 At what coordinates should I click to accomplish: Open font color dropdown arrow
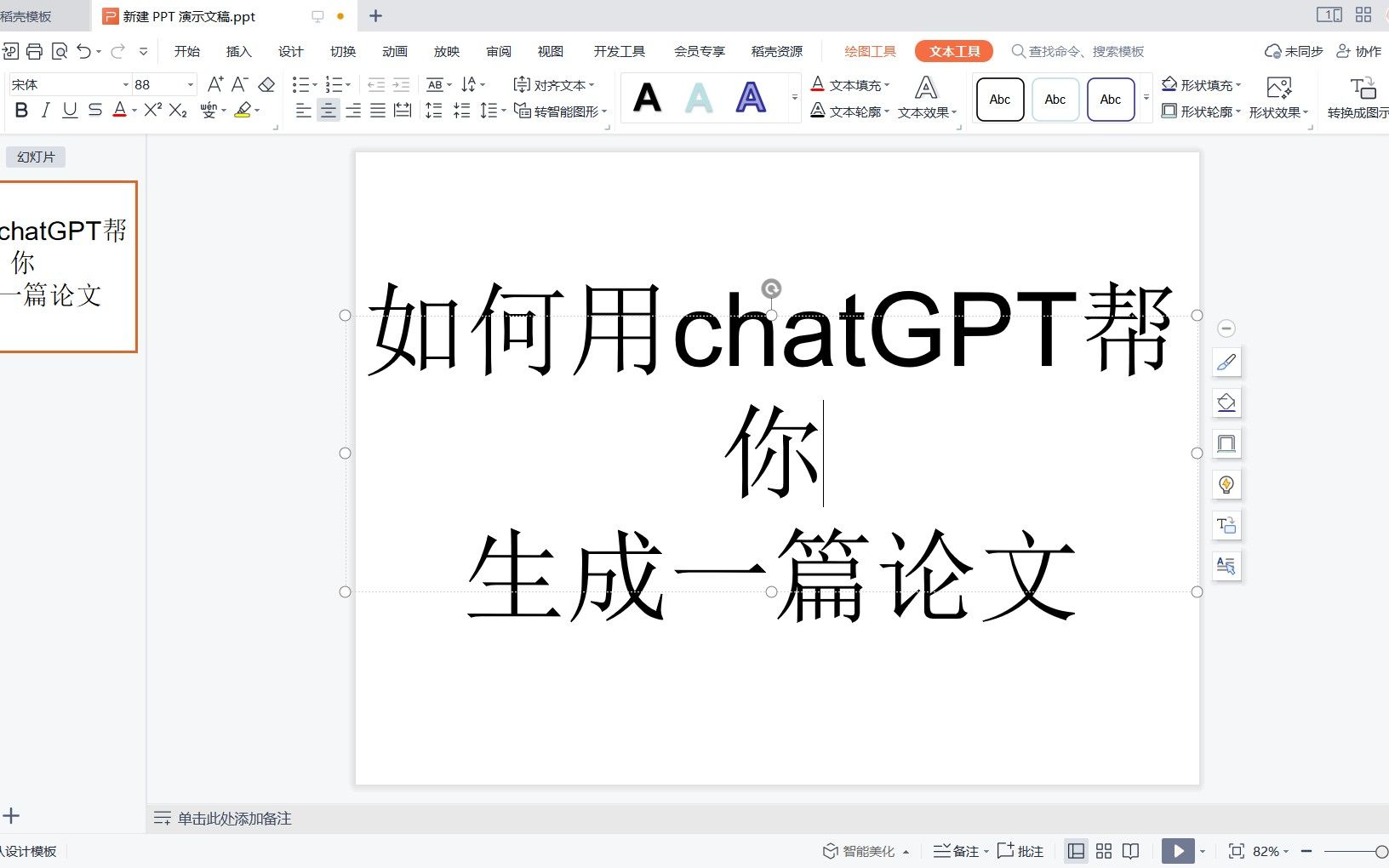(x=134, y=111)
